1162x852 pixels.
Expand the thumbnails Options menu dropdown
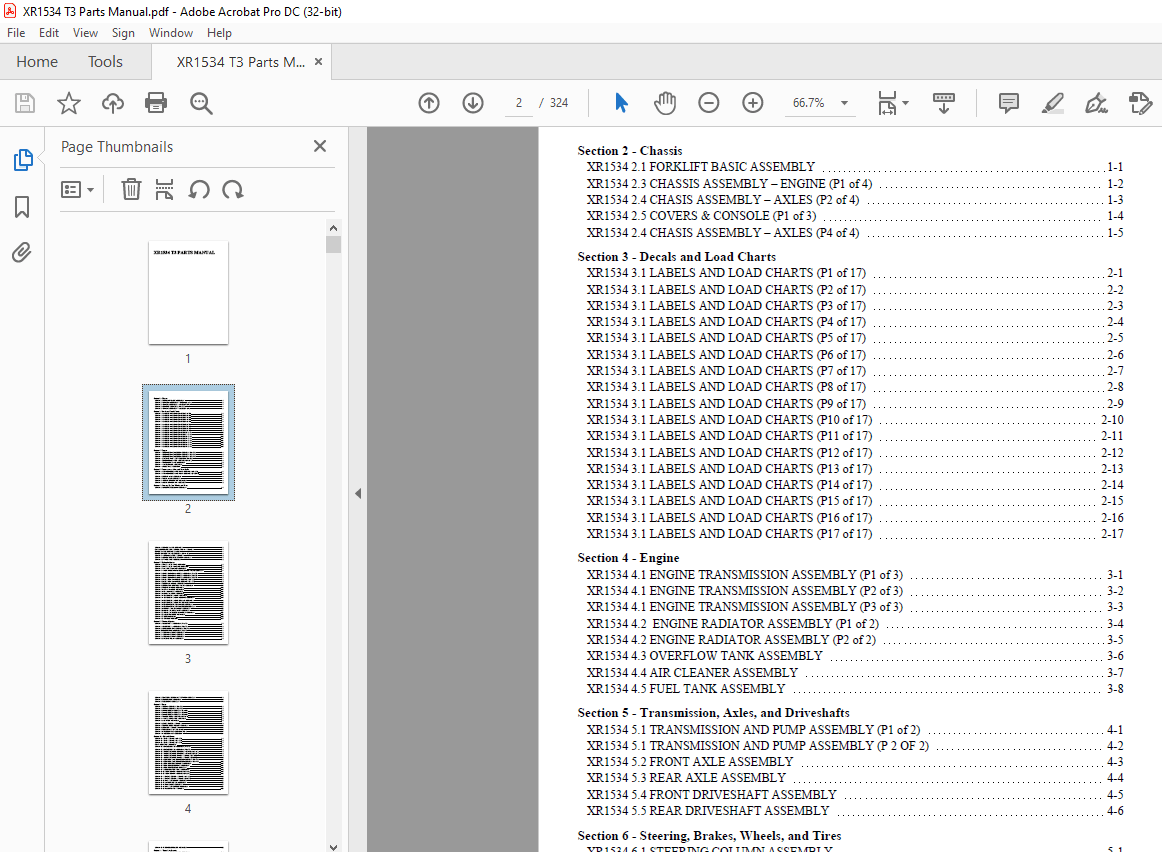[x=77, y=189]
